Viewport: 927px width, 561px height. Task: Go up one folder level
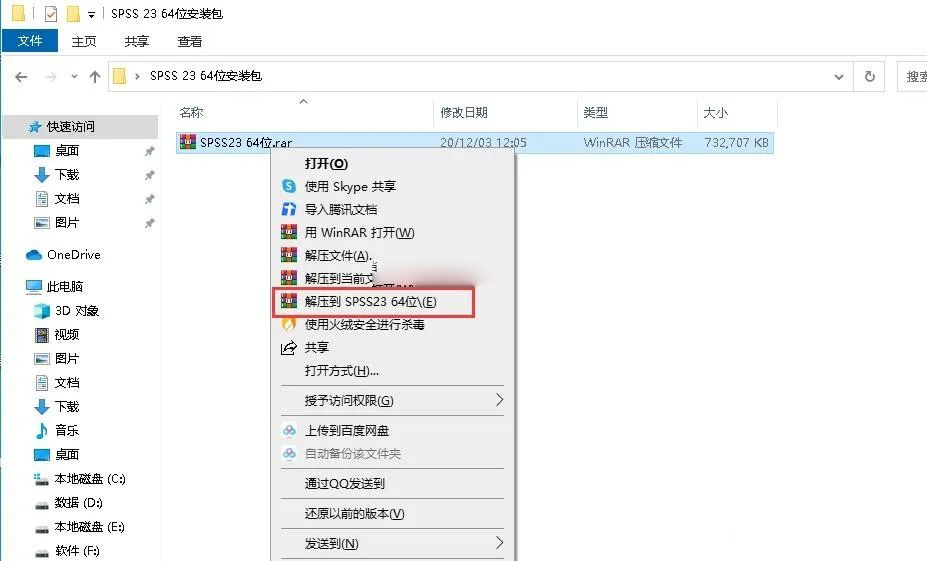(x=95, y=76)
